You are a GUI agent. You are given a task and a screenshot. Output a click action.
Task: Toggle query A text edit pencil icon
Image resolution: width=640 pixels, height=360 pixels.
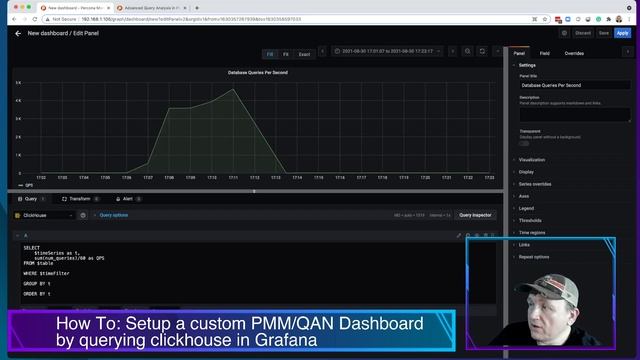pos(459,236)
